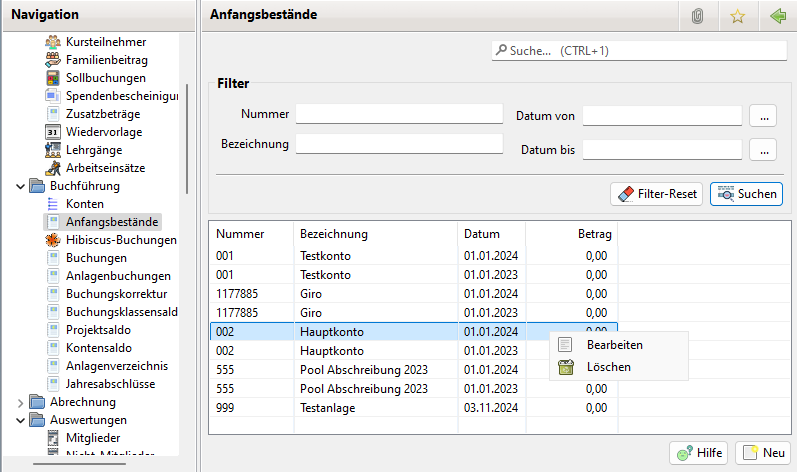Expand the Abrechnung tree folder
797x472 pixels.
pos(21,402)
